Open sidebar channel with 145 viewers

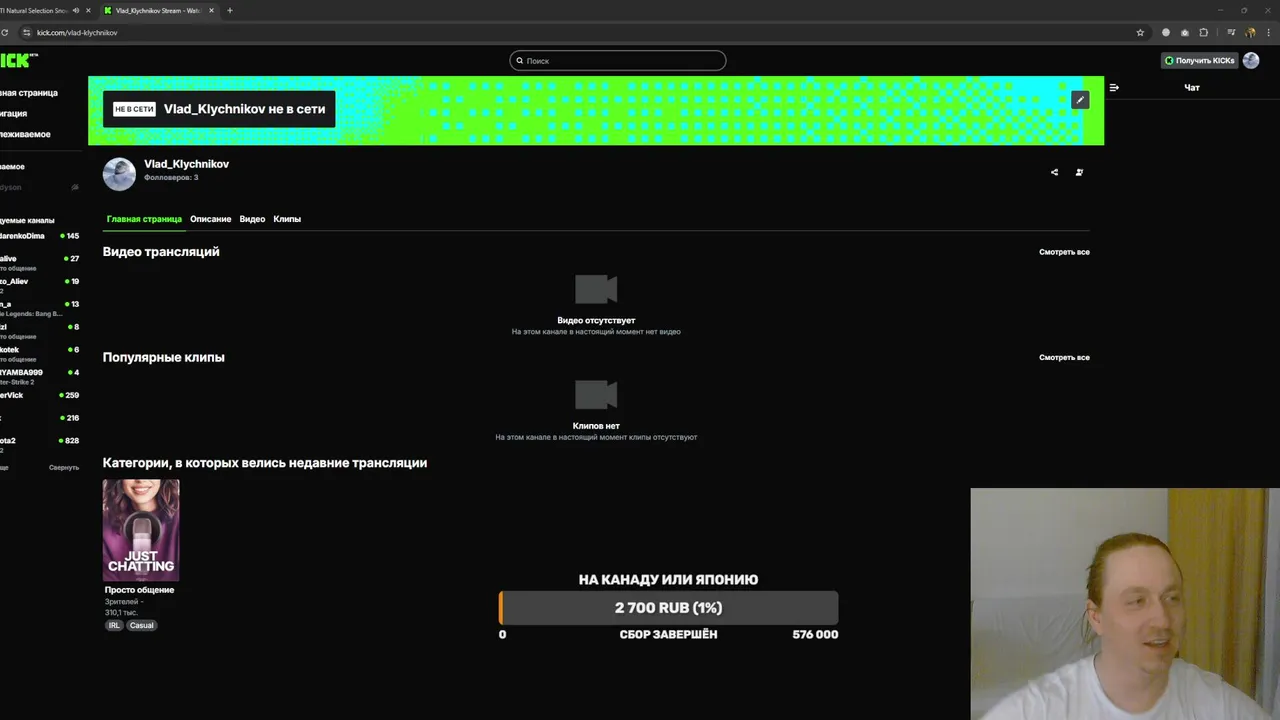(x=40, y=236)
